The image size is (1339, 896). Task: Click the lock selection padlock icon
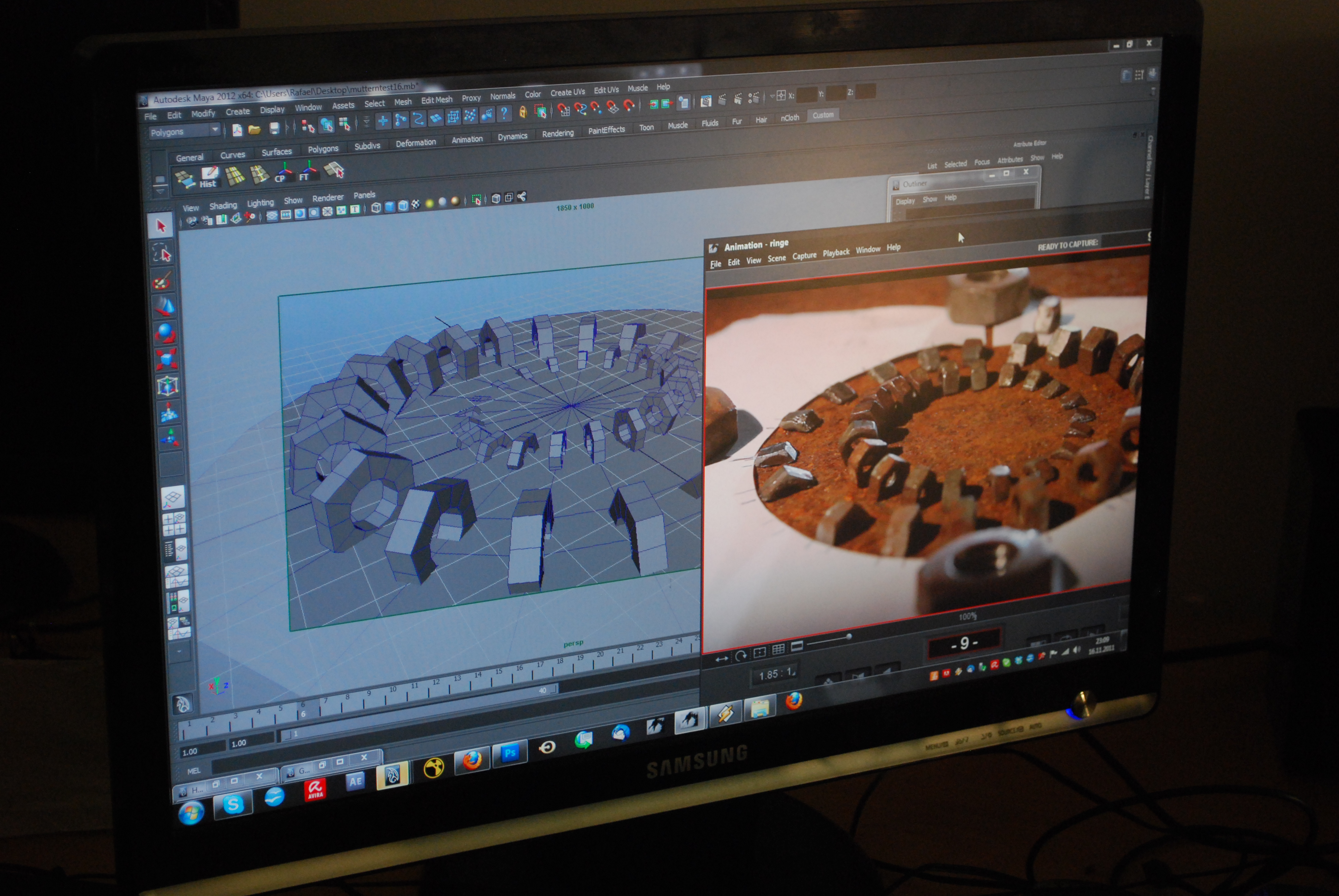(x=523, y=113)
